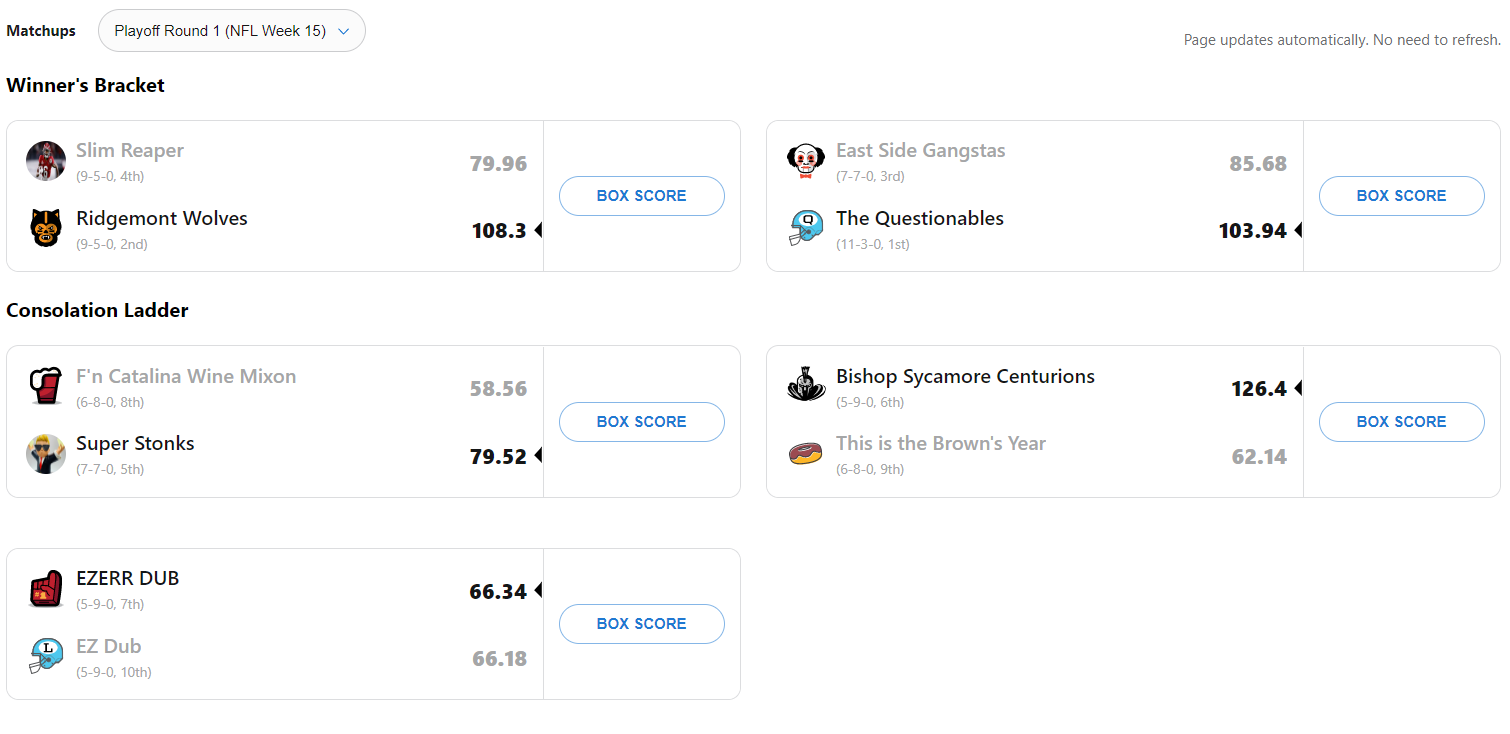Open box score for Slim Reaper matchup
Image resolution: width=1510 pixels, height=734 pixels.
coord(641,196)
